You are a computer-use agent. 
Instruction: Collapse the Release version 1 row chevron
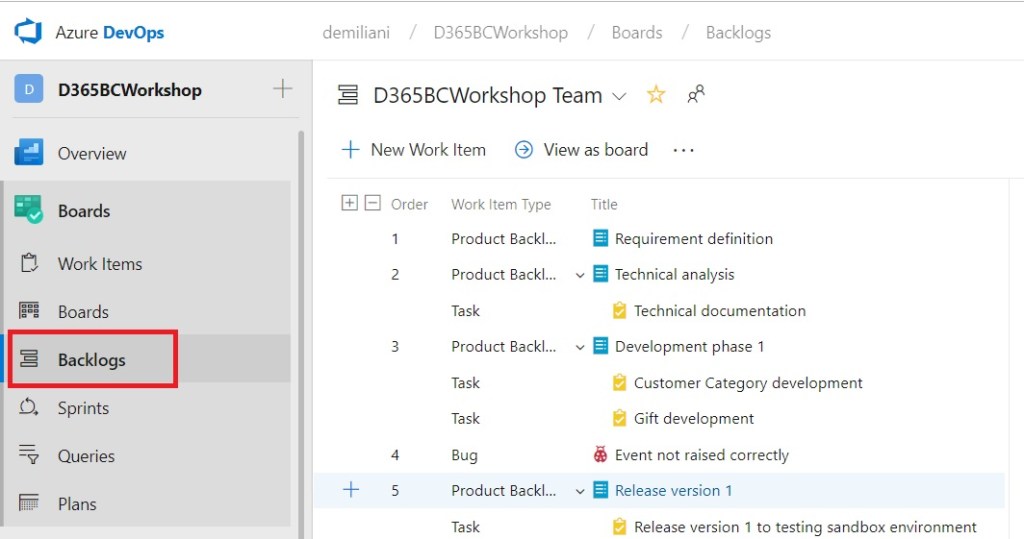click(x=579, y=491)
